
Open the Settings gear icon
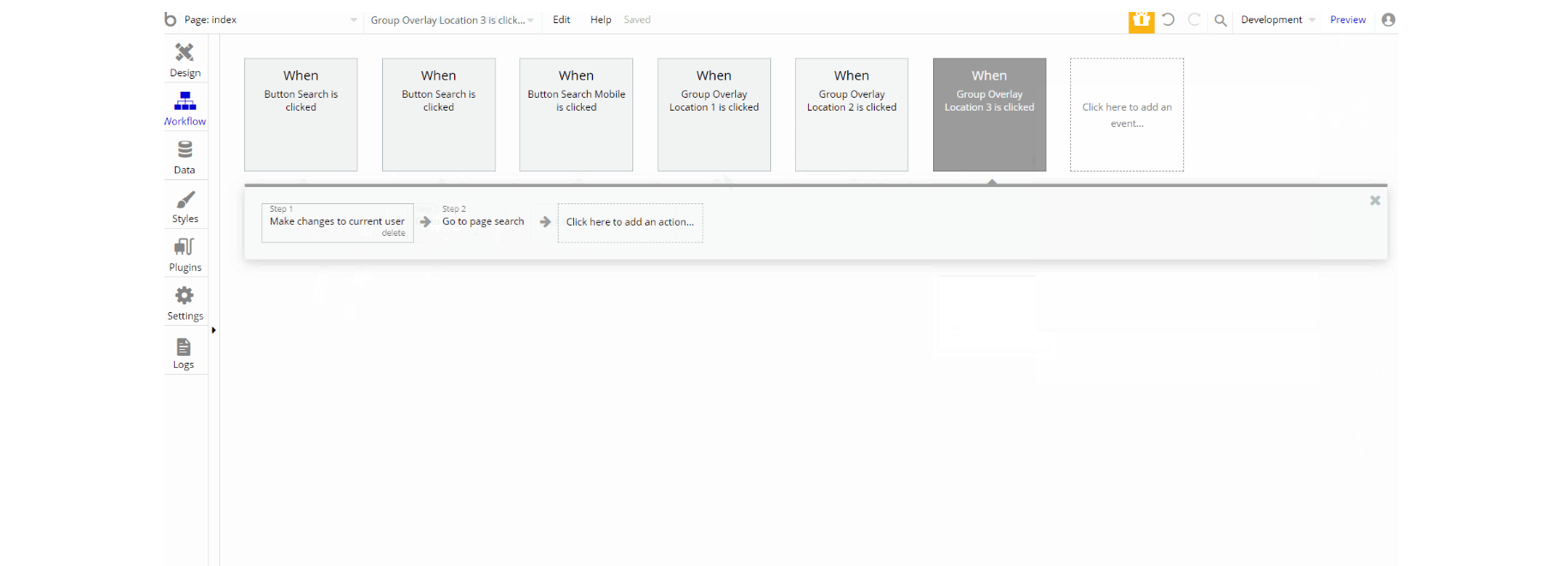[184, 296]
